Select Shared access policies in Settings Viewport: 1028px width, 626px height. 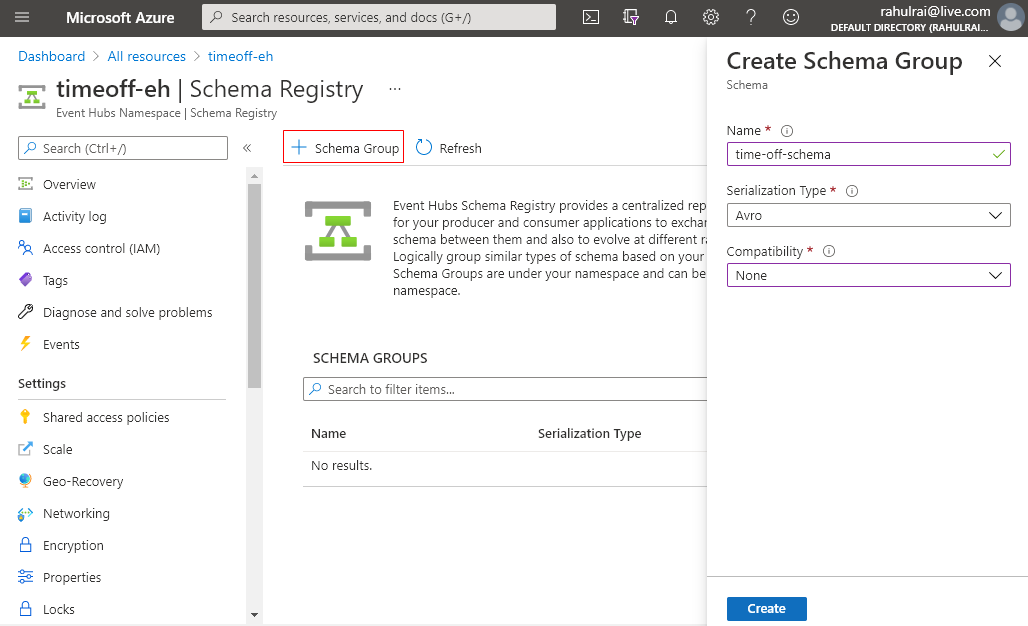(106, 417)
